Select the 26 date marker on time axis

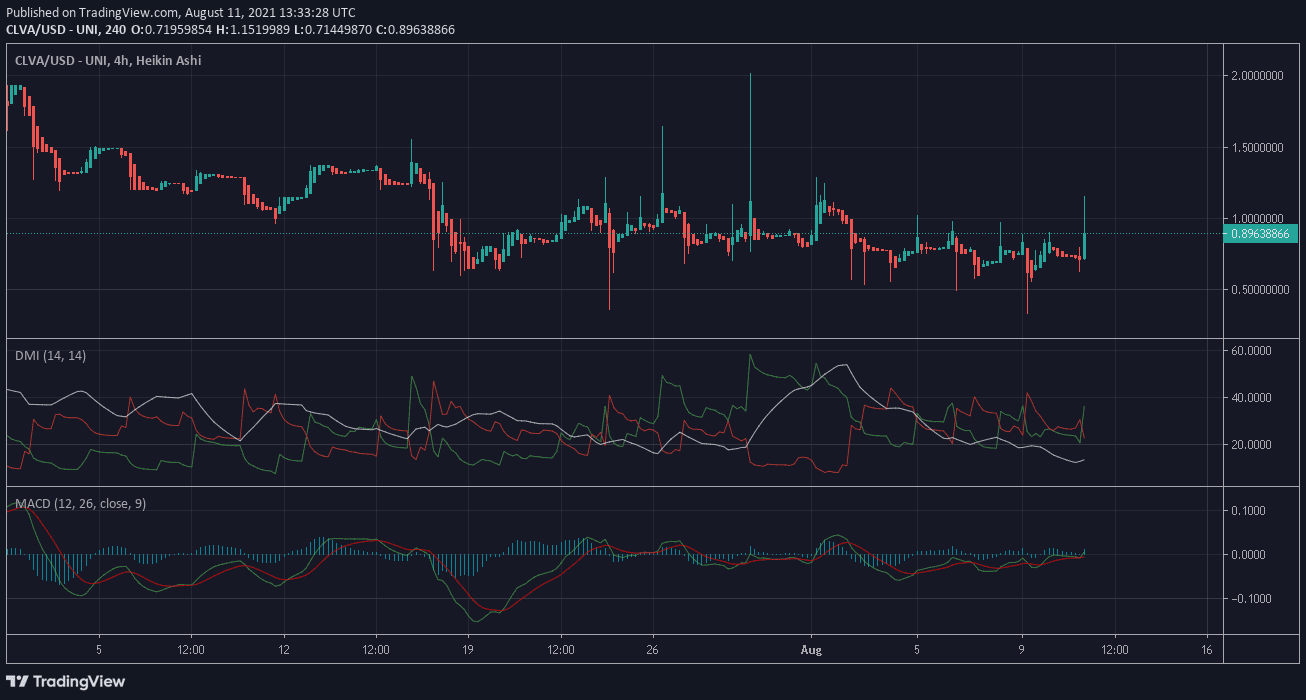653,648
